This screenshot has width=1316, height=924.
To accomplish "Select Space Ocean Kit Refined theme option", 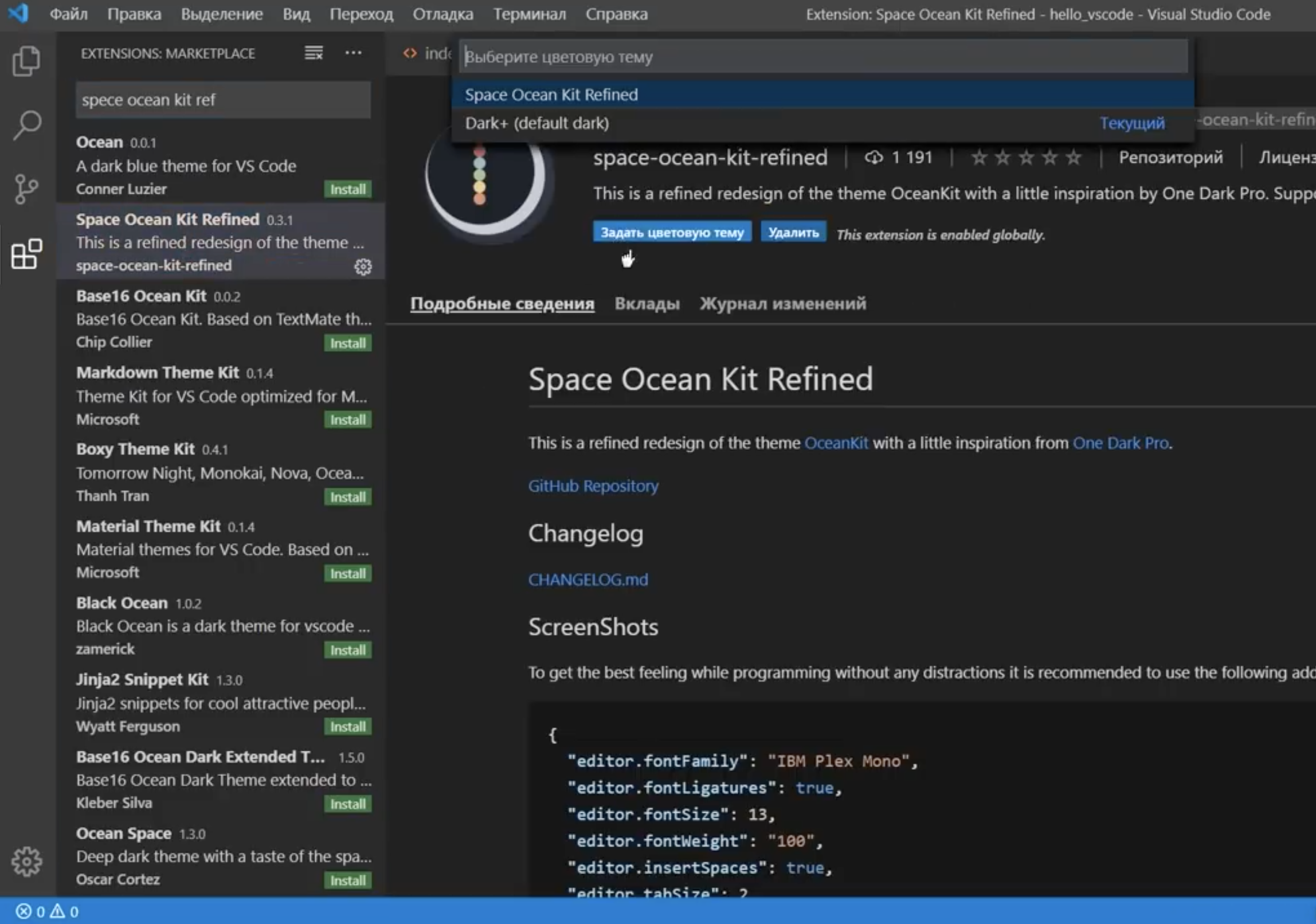I will tap(822, 94).
